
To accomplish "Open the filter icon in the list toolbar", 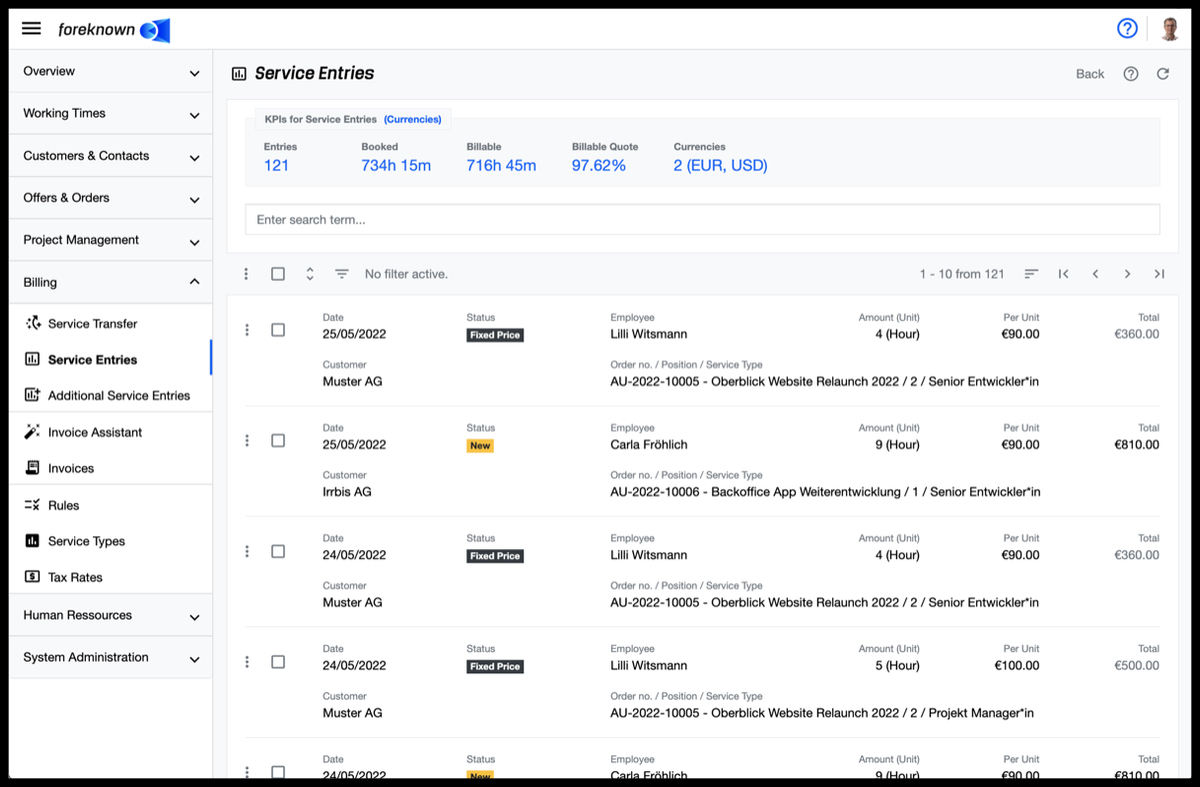I will click(342, 274).
